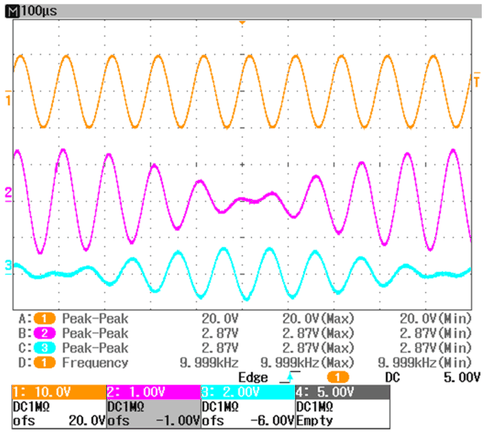
Task: Click the orange T trigger level marker
Action: pyautogui.click(x=477, y=79)
